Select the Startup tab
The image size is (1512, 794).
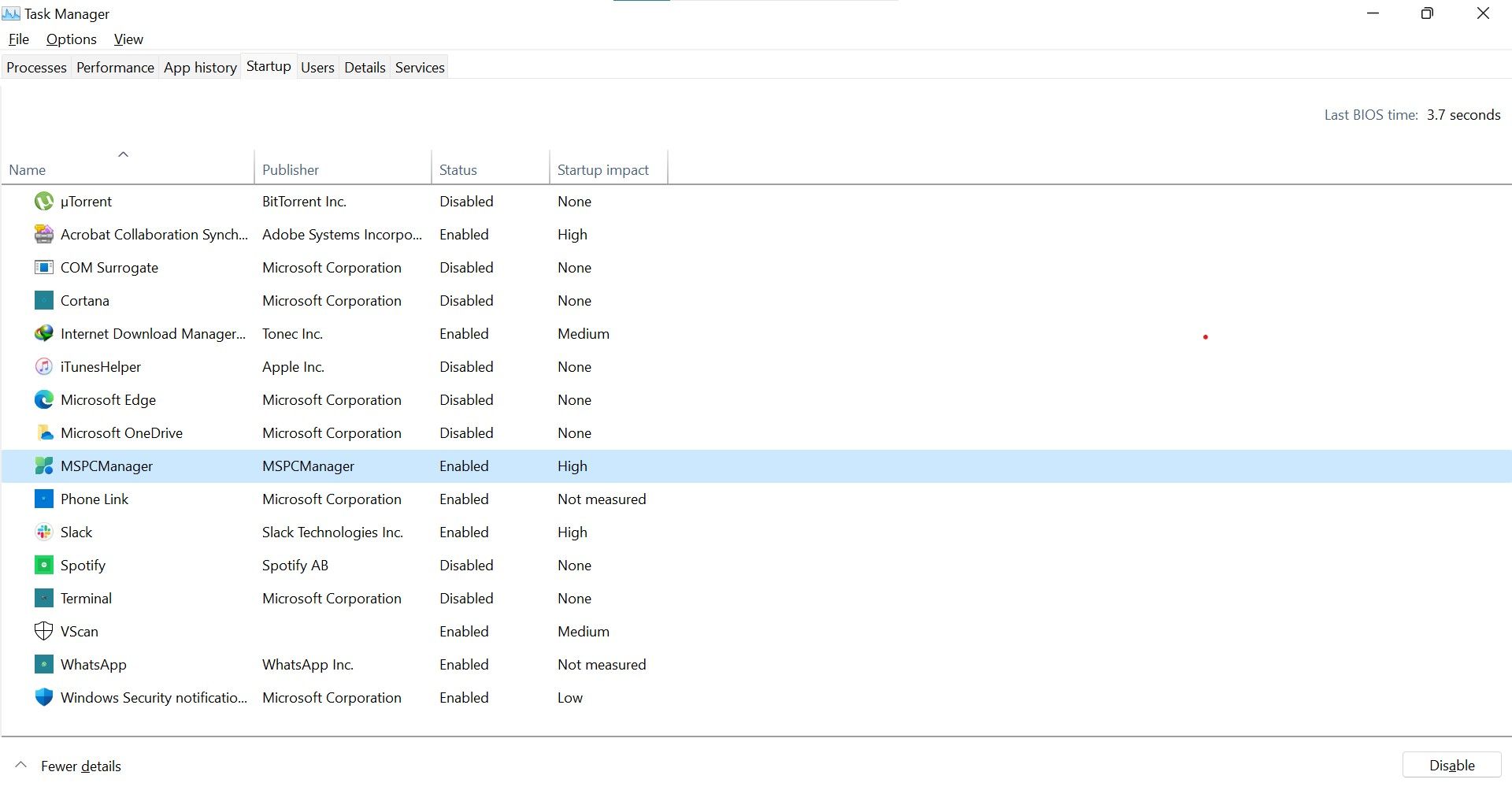269,66
